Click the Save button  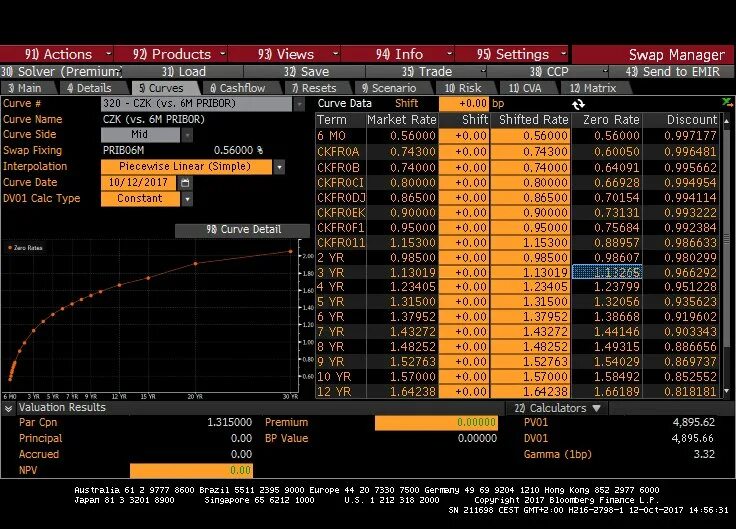pos(305,72)
